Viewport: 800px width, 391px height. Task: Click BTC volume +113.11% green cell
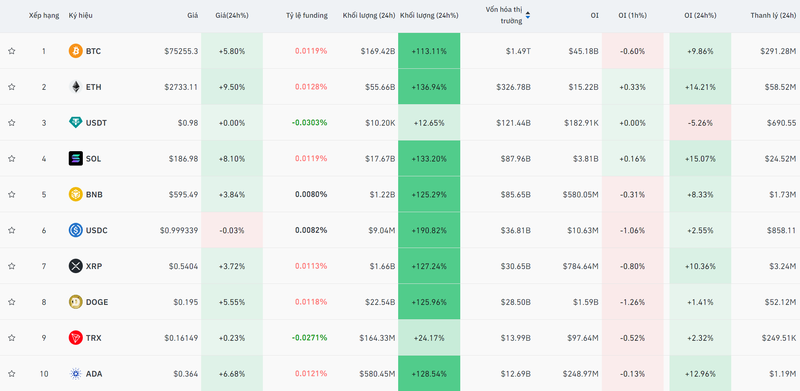tap(429, 51)
